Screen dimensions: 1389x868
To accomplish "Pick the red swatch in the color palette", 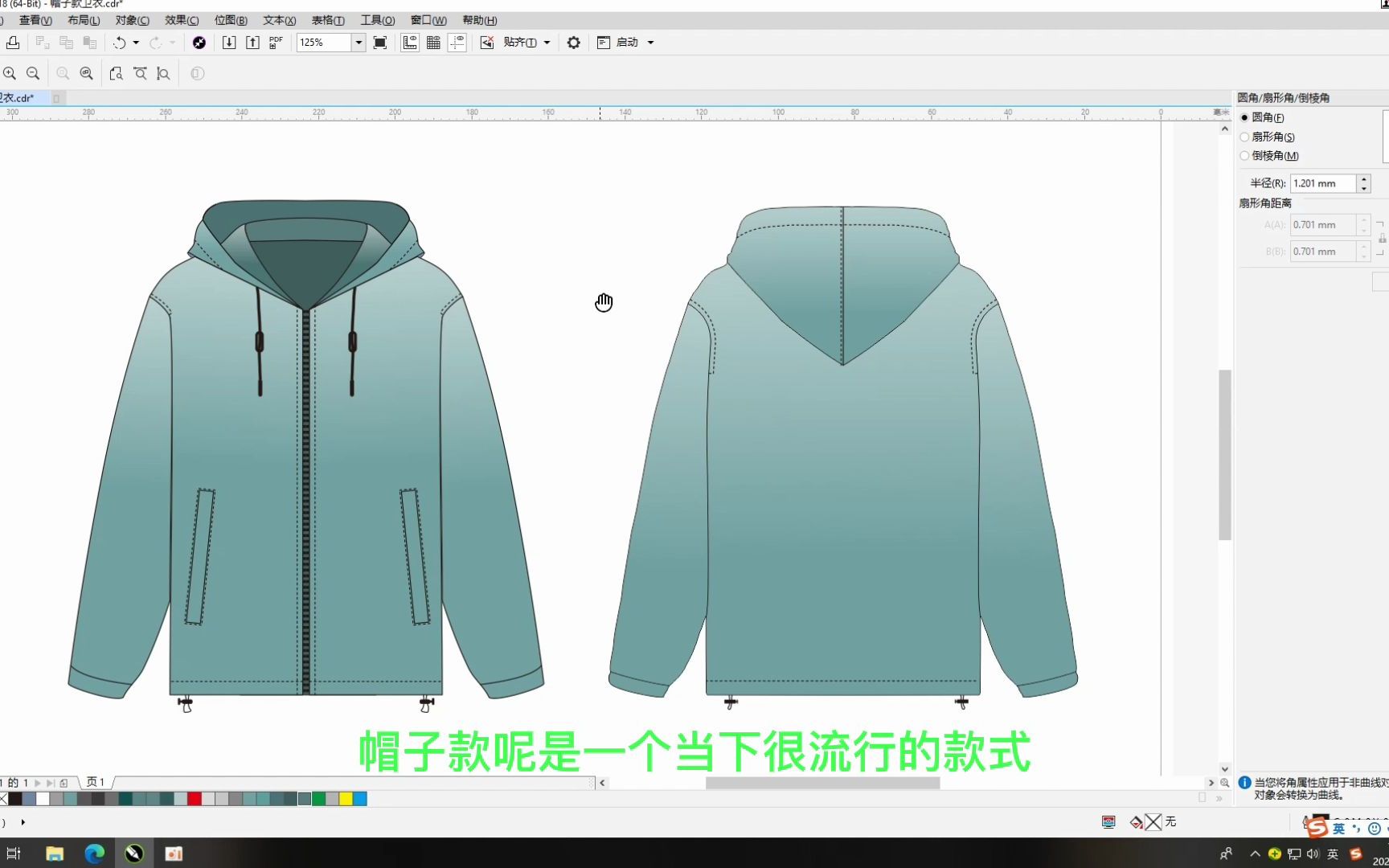I will (194, 799).
